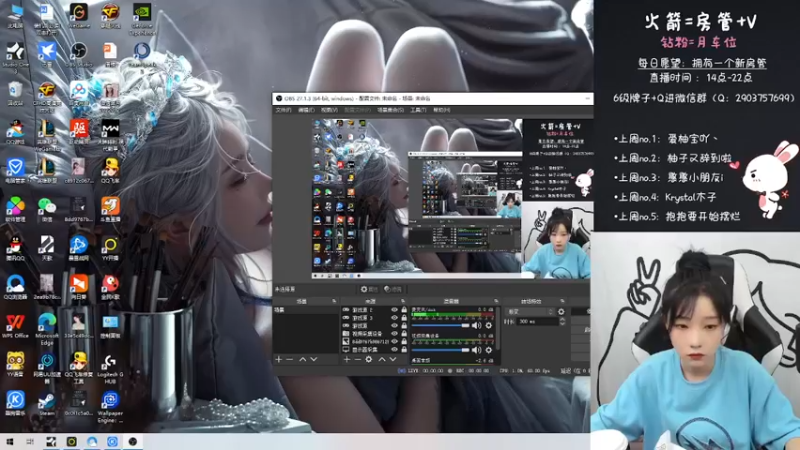Click the add scene plus icon in OBS
Screen dimensions: 800x450
pos(279,360)
